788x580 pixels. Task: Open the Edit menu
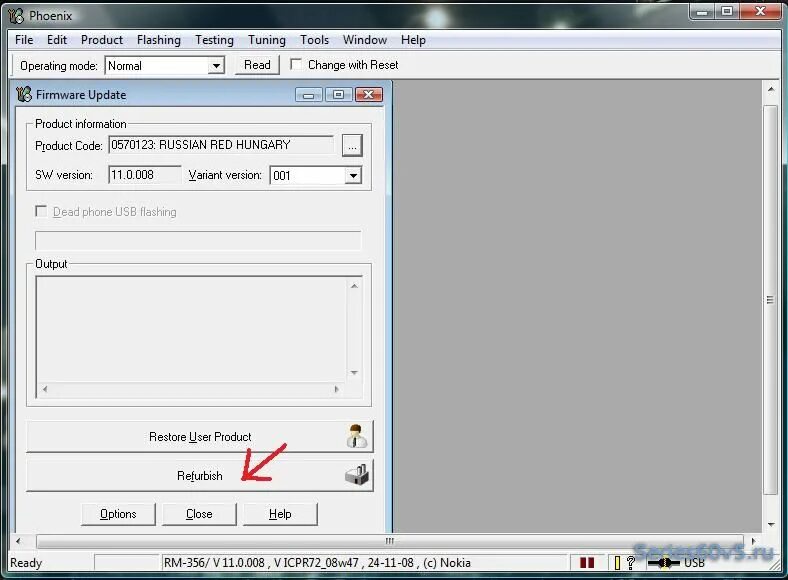(57, 40)
